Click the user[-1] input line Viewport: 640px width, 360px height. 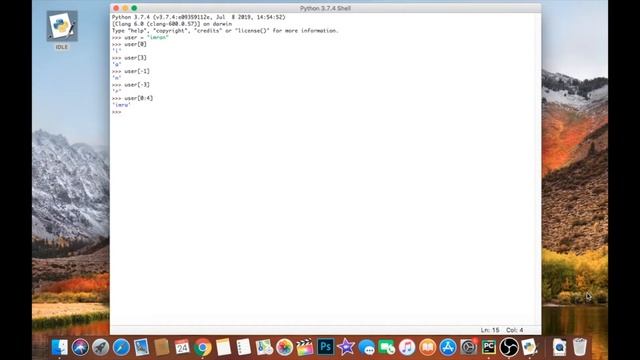[131, 71]
